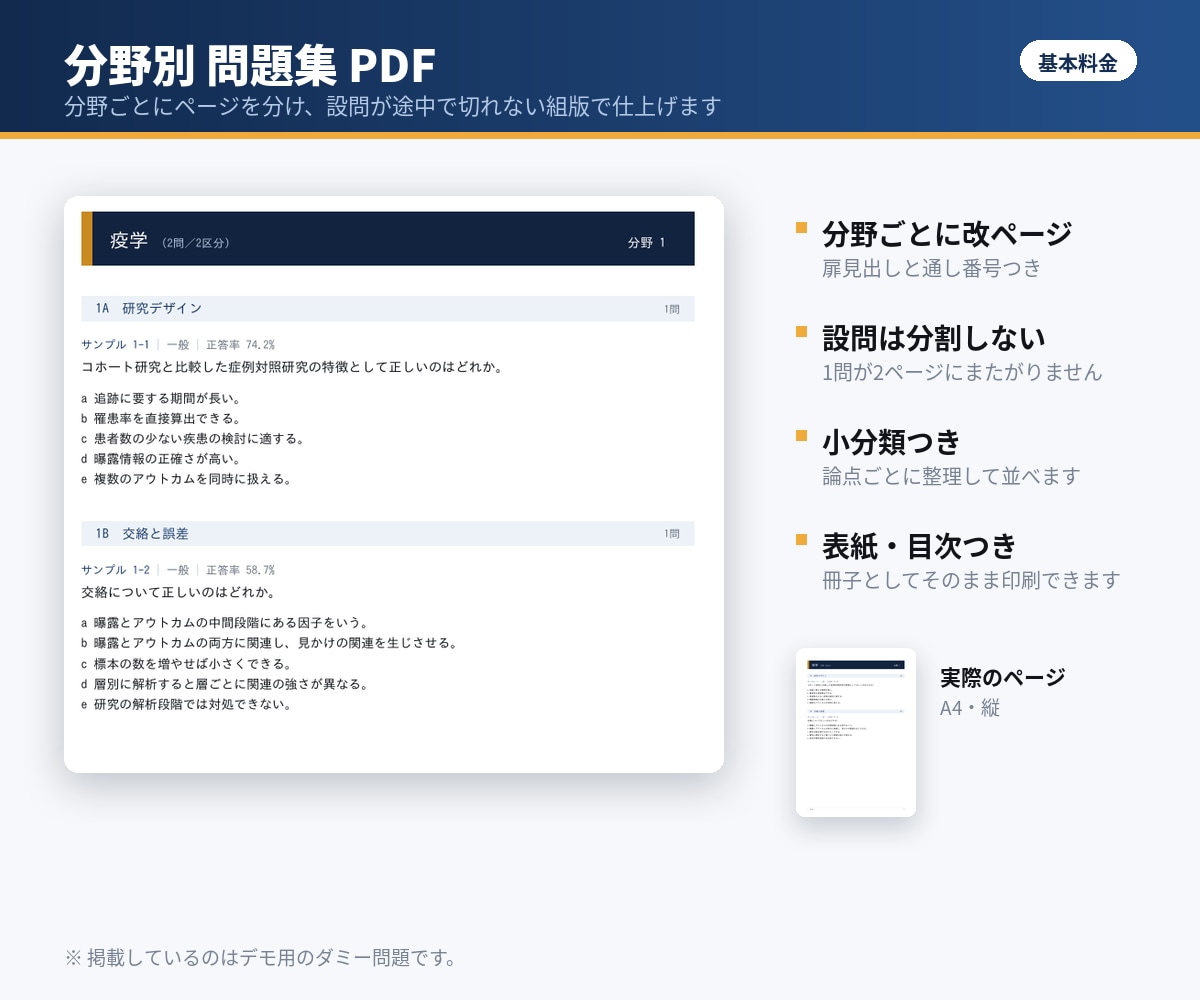Image resolution: width=1200 pixels, height=1000 pixels.
Task: Click the feature heading 小分類つき
Action: point(891,442)
